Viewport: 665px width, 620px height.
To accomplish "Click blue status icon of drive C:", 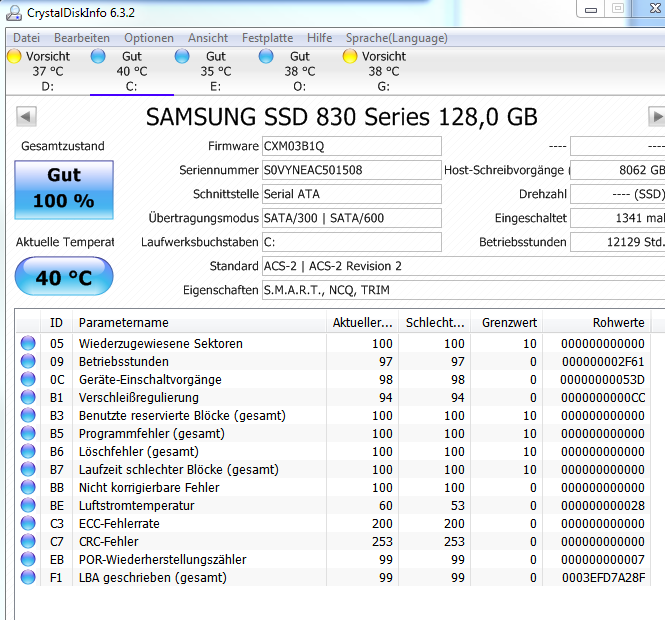I will pos(98,56).
